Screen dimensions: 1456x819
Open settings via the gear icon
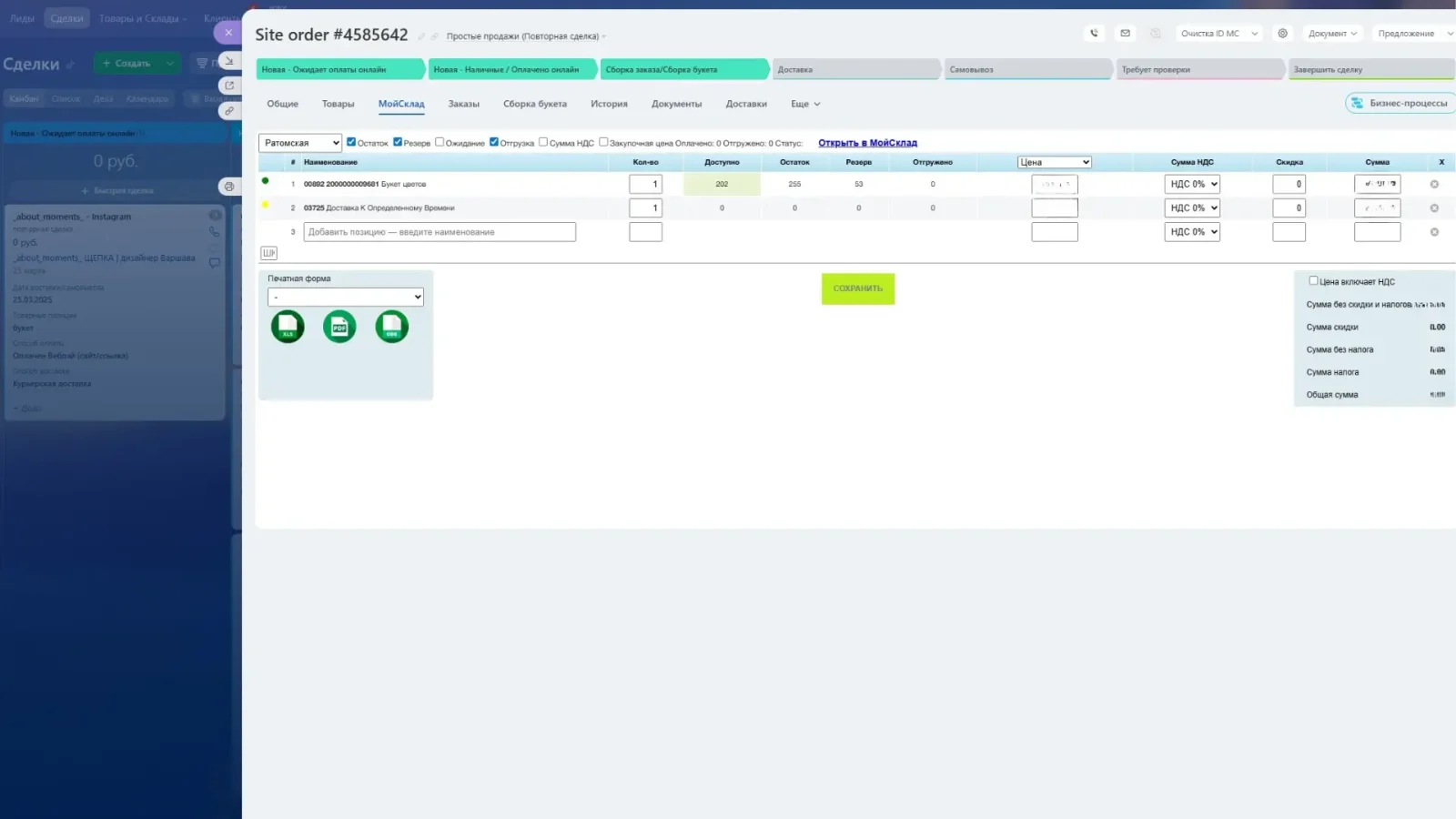tap(1282, 34)
